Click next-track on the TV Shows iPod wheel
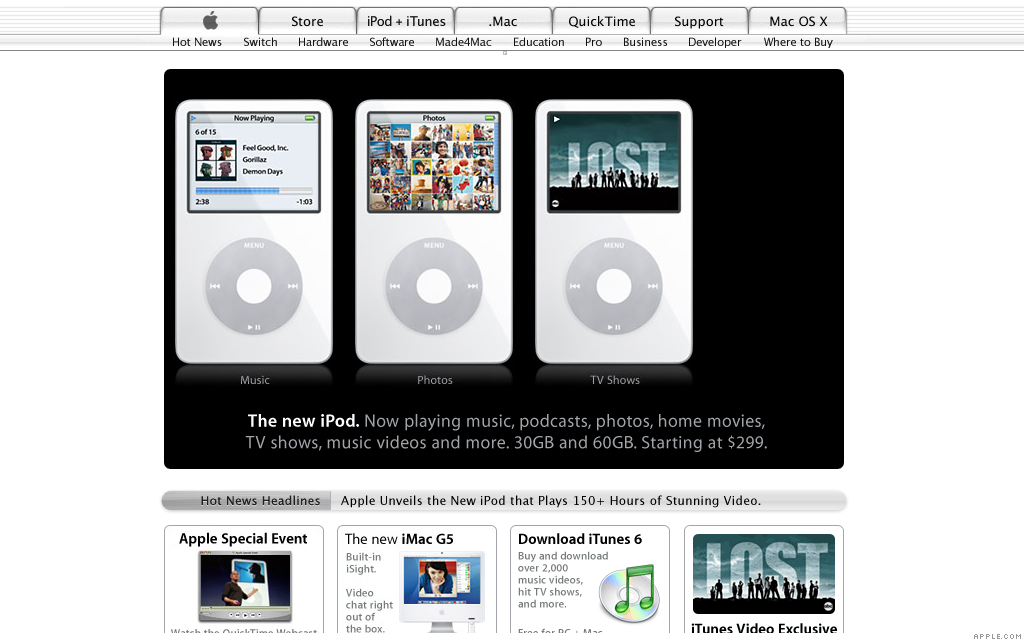 (652, 286)
